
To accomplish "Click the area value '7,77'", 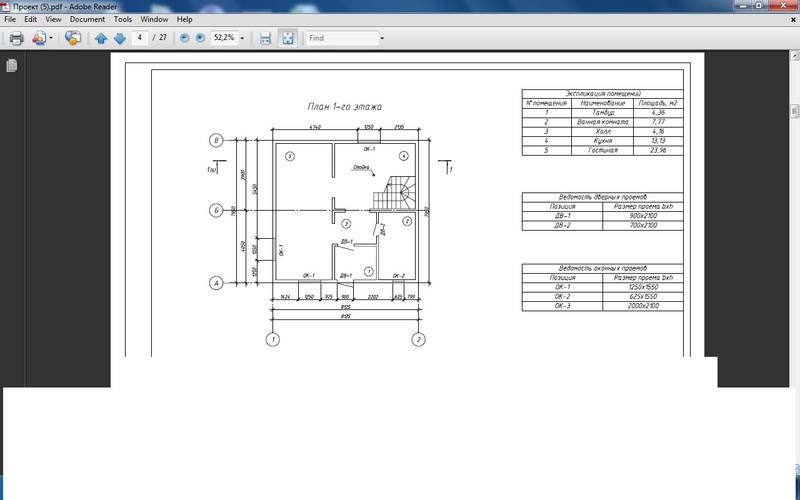I will pyautogui.click(x=658, y=122).
